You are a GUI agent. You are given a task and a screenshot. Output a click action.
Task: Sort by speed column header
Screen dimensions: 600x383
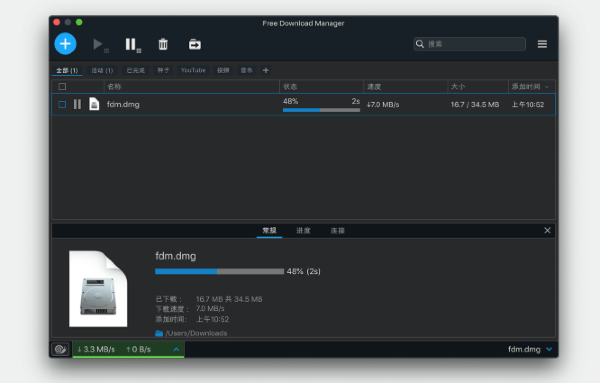tap(406, 86)
